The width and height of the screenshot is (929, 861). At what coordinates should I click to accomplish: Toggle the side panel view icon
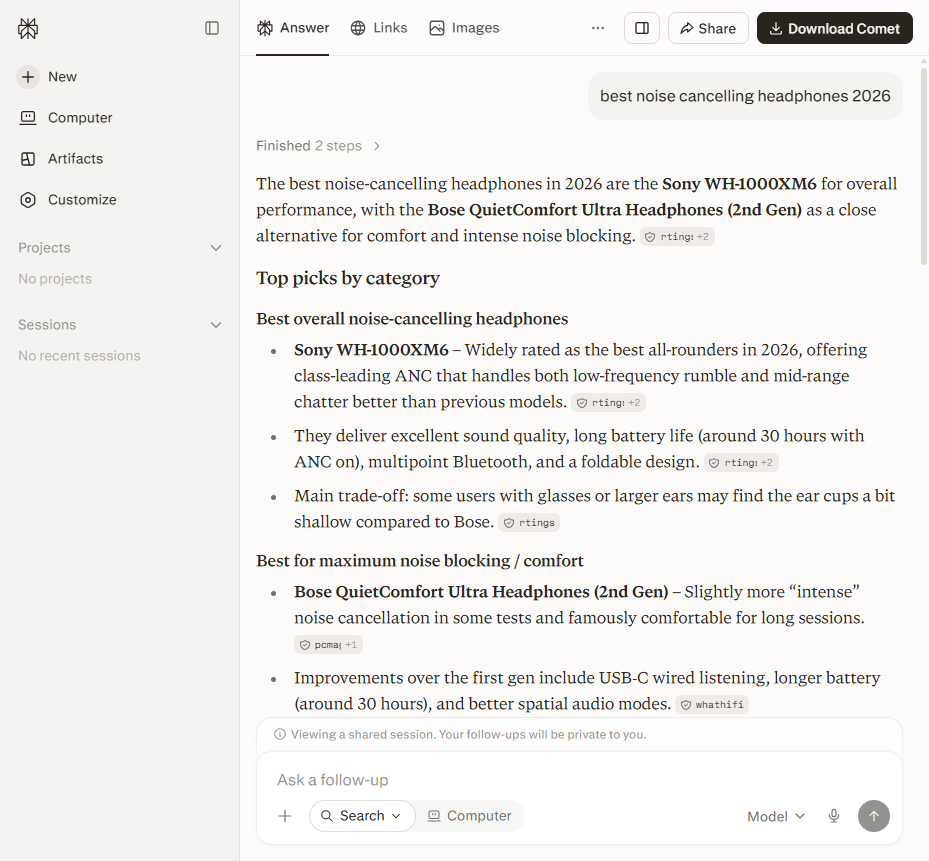pos(642,28)
